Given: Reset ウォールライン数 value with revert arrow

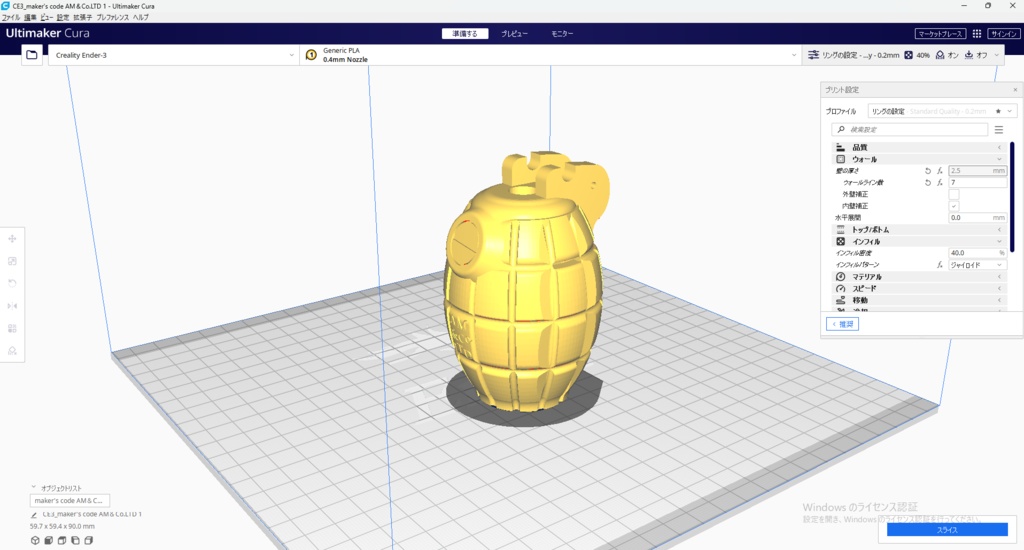Looking at the screenshot, I should tap(927, 183).
